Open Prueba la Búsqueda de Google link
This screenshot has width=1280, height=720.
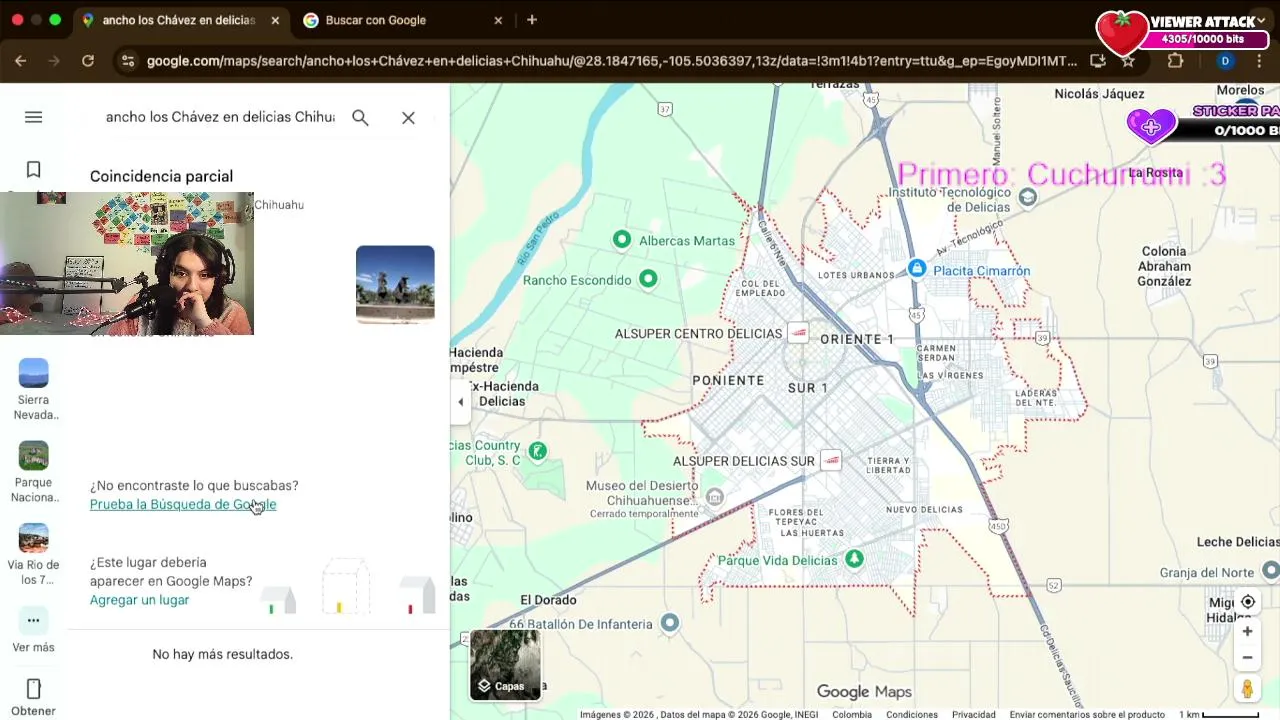click(183, 504)
